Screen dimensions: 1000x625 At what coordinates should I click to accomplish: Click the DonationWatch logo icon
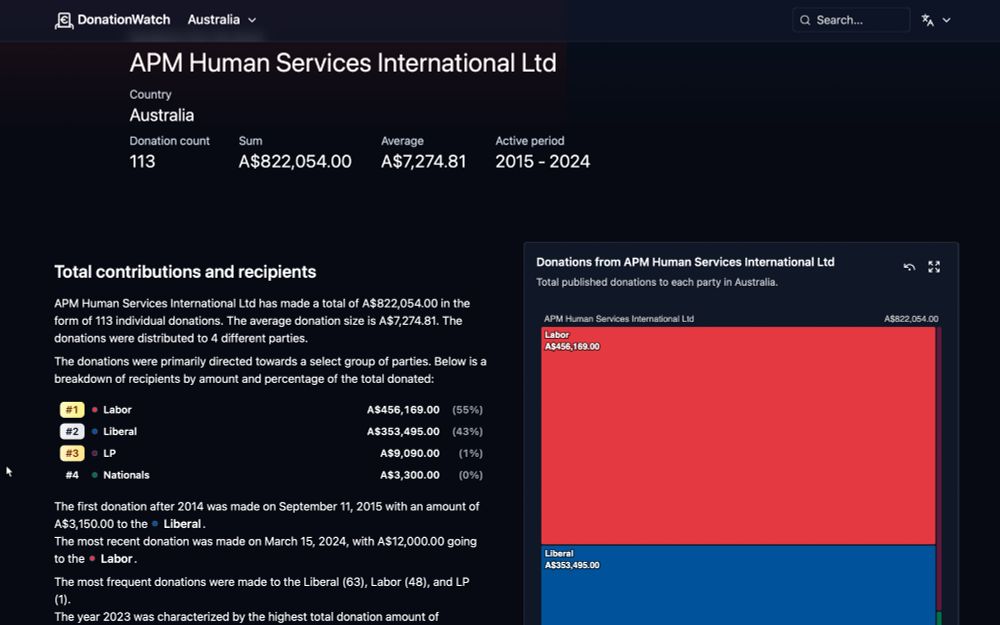point(64,20)
